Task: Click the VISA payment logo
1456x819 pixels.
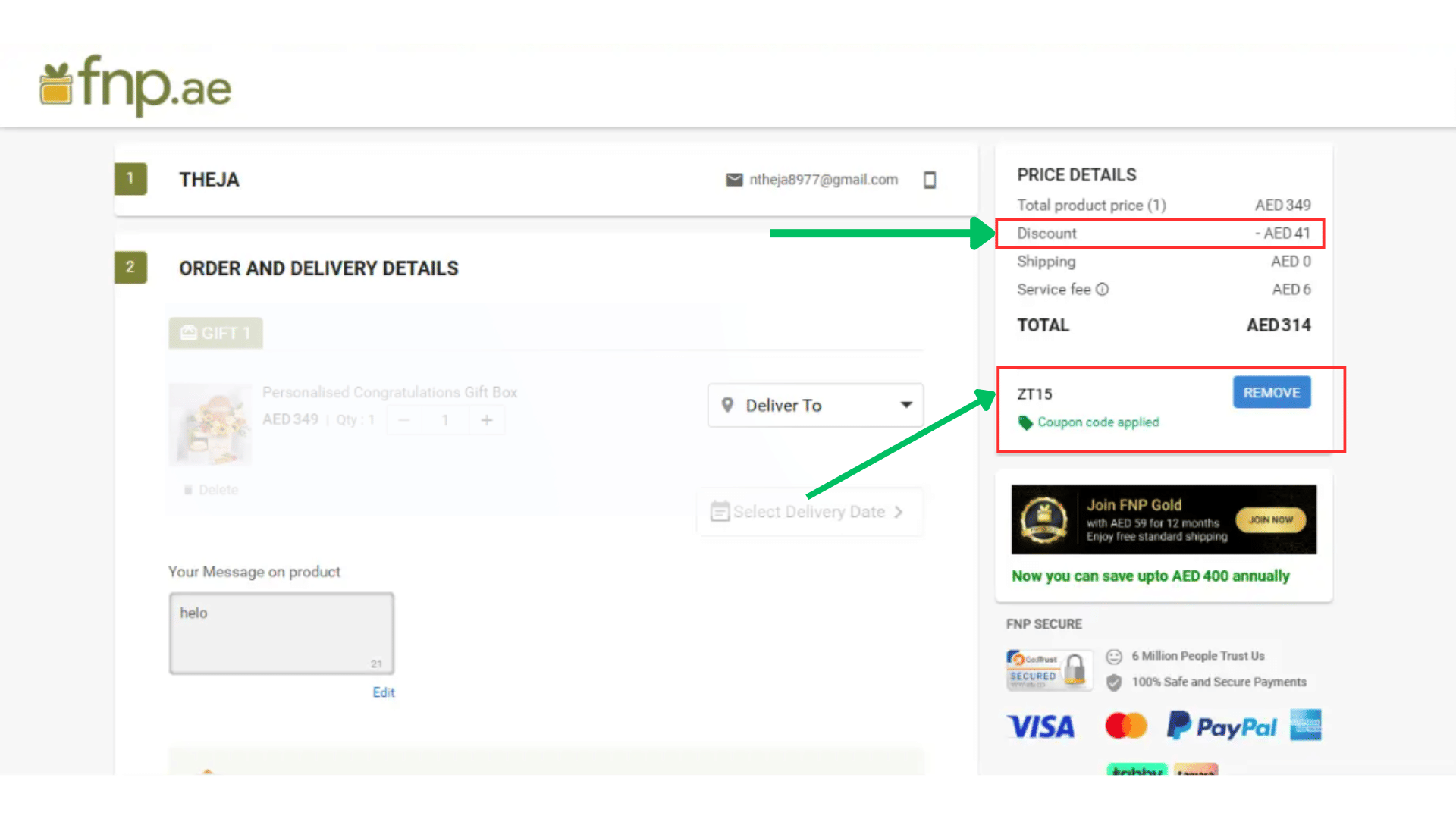Action: pyautogui.click(x=1040, y=726)
